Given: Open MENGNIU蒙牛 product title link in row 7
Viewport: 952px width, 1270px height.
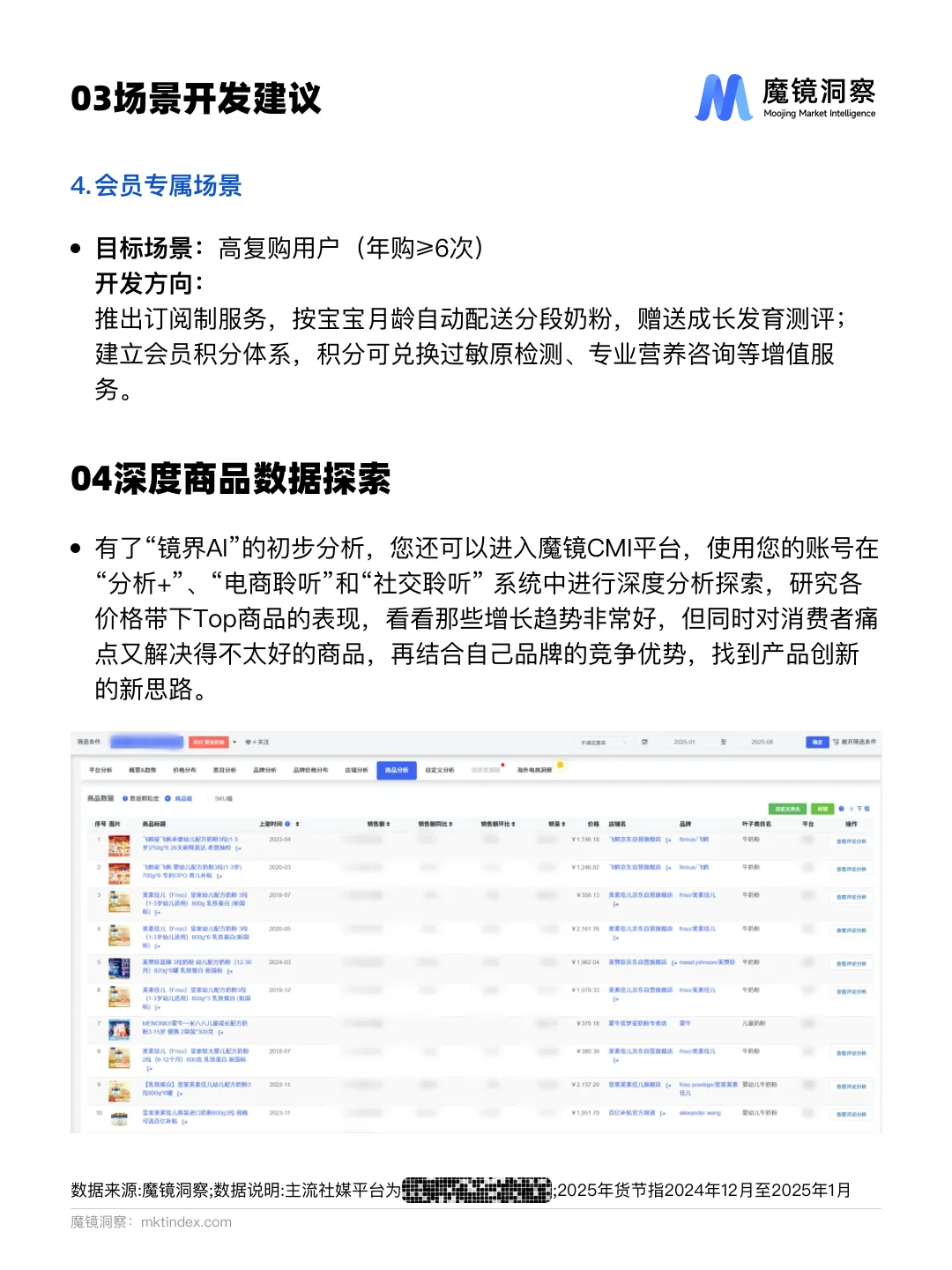Looking at the screenshot, I should point(195,1027).
